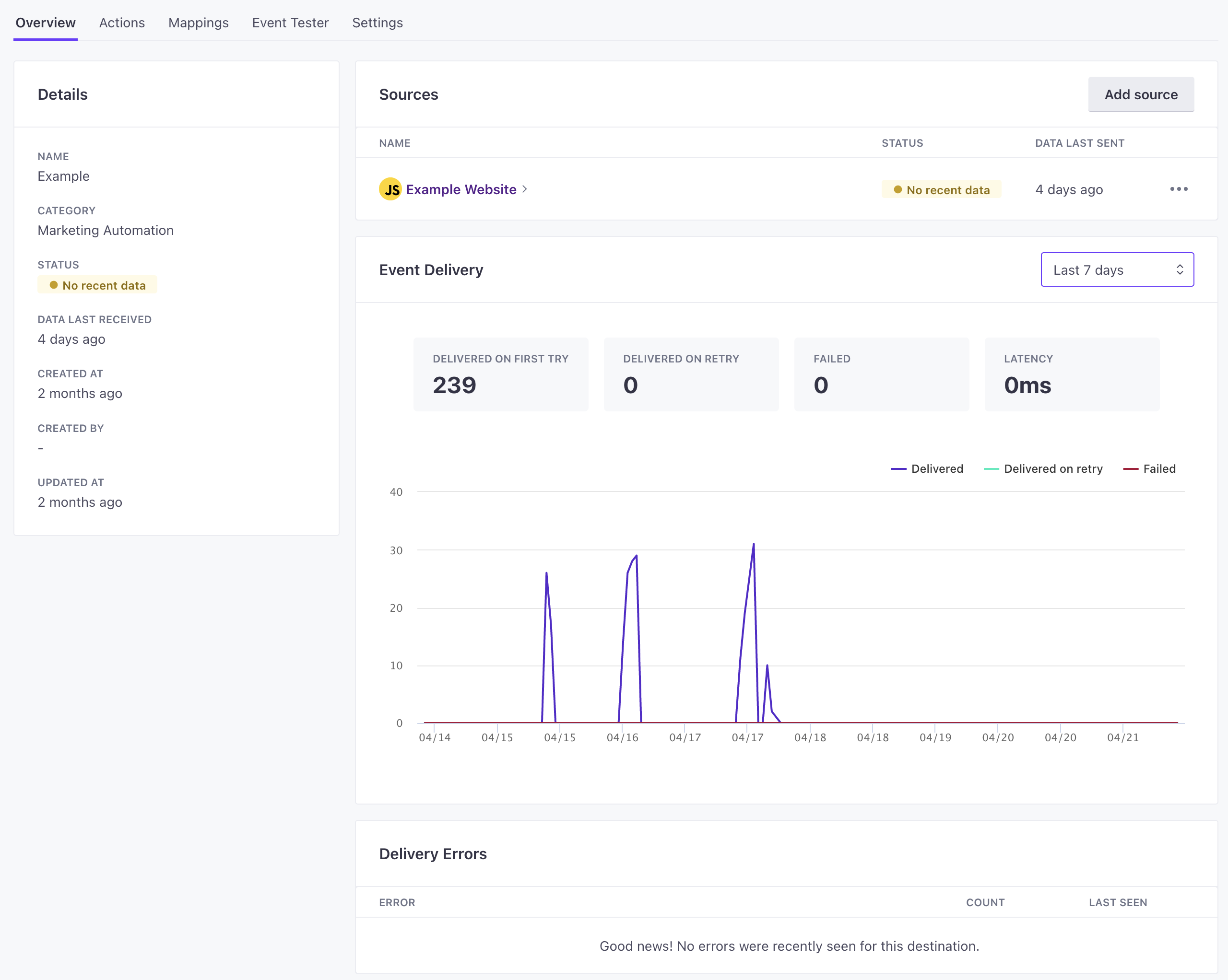Open the three-dot menu for Example Website

[1179, 189]
